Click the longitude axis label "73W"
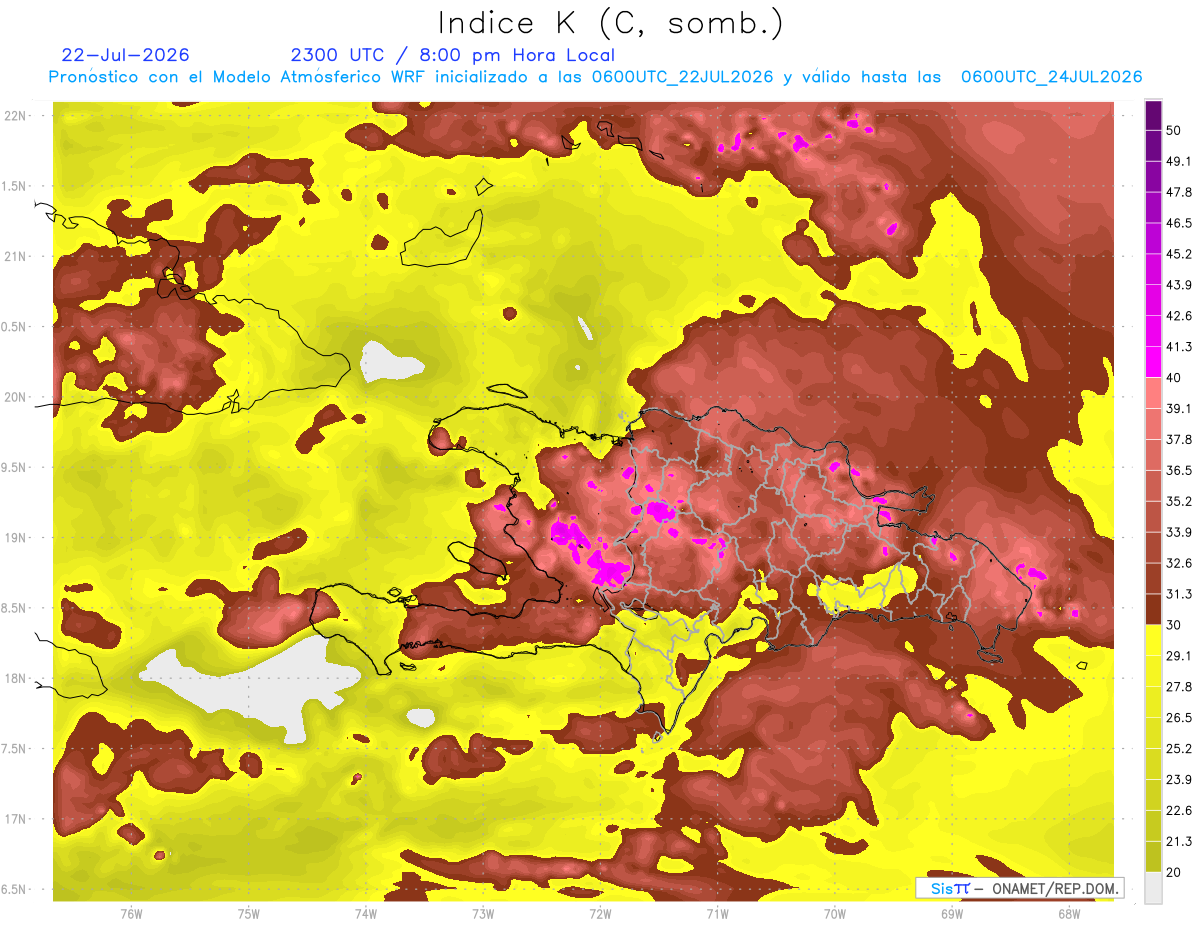The width and height of the screenshot is (1200, 927). (483, 913)
